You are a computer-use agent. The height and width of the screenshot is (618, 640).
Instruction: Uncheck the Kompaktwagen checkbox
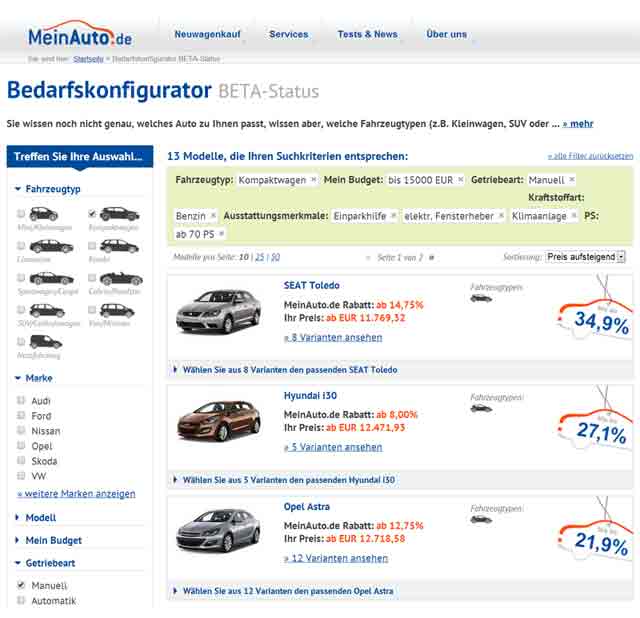[92, 213]
